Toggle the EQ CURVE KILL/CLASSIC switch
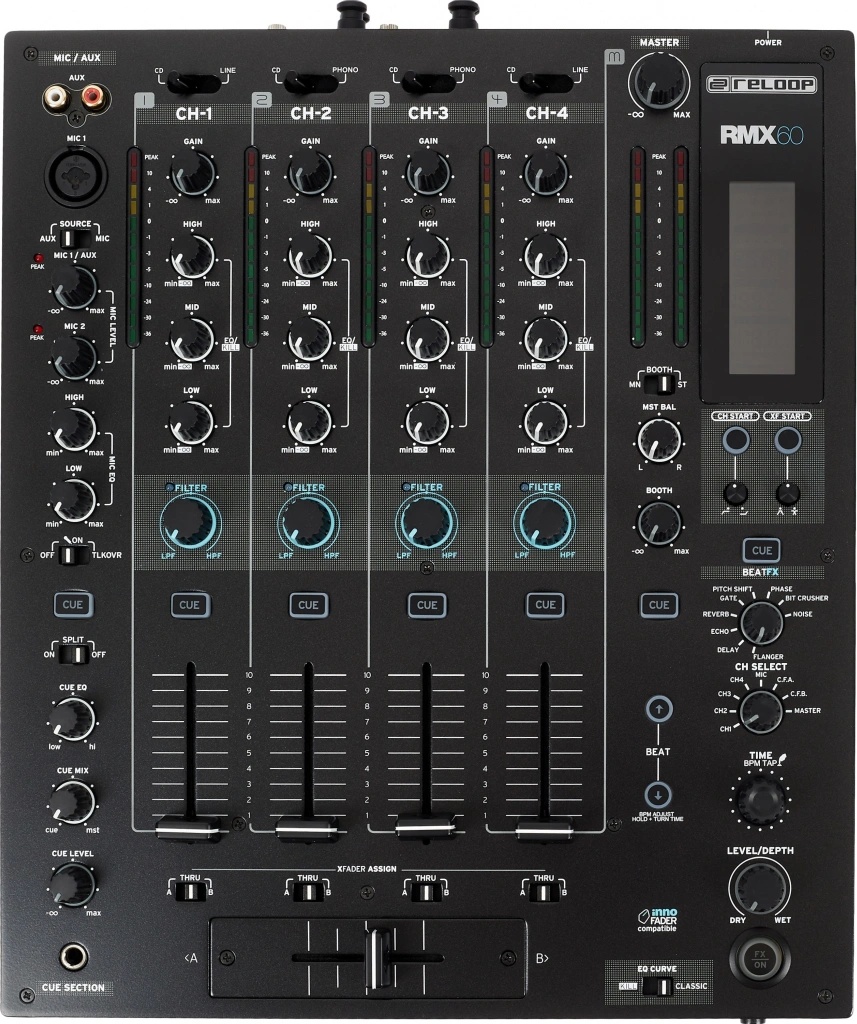The image size is (857, 1024). 656,986
